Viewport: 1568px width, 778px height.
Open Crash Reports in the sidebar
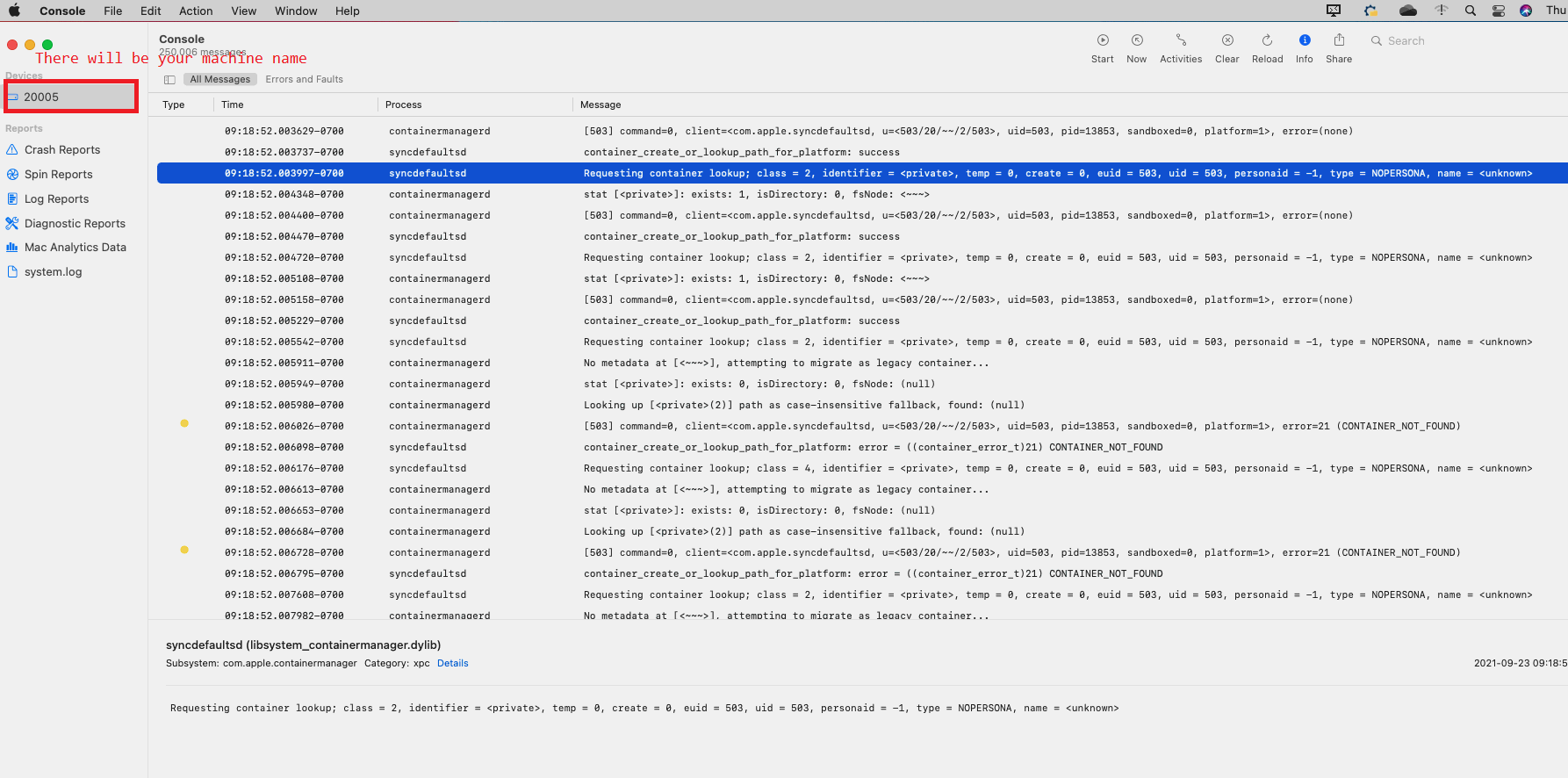coord(61,150)
